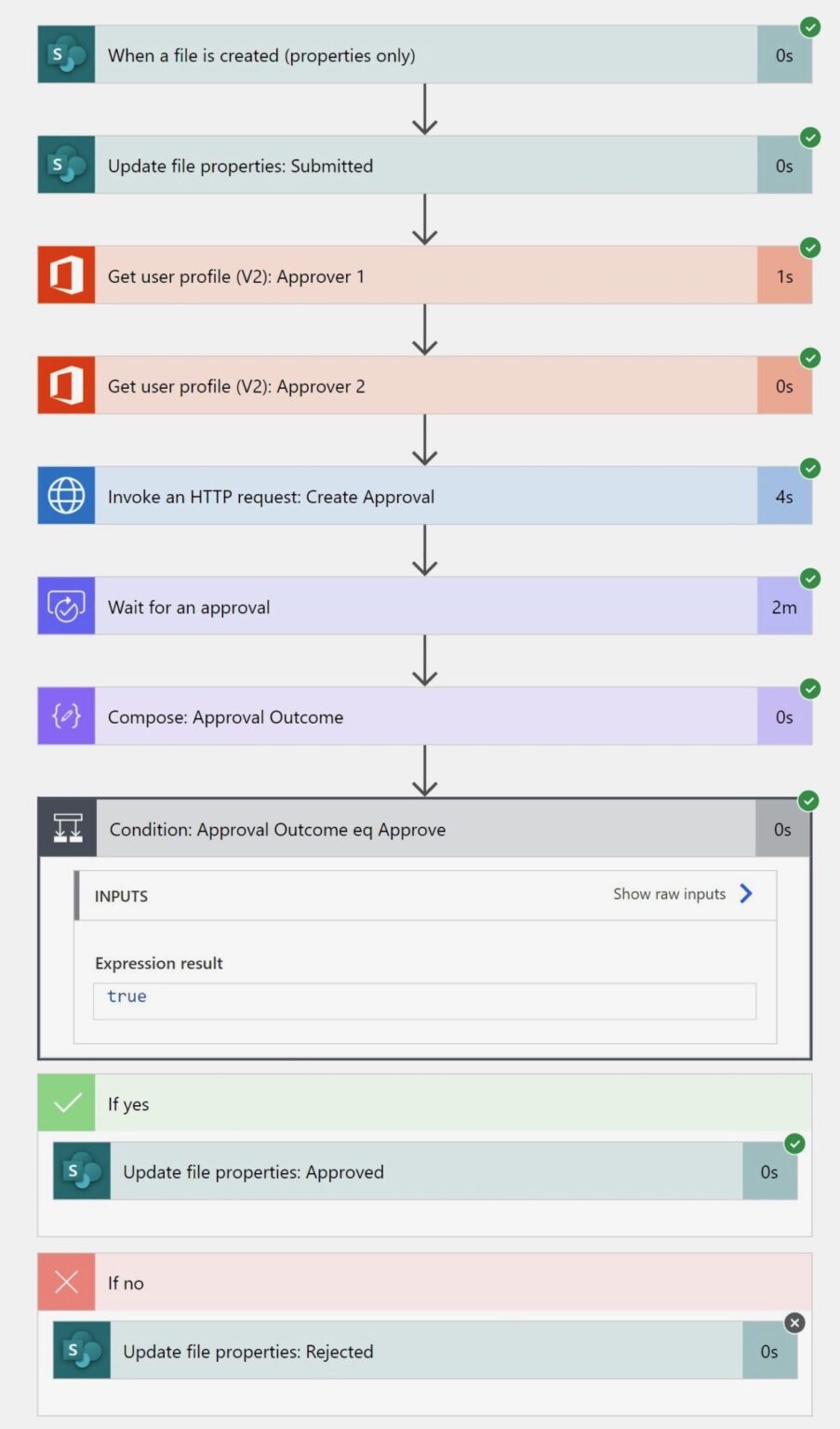Expand the If no branch header

click(x=424, y=1282)
